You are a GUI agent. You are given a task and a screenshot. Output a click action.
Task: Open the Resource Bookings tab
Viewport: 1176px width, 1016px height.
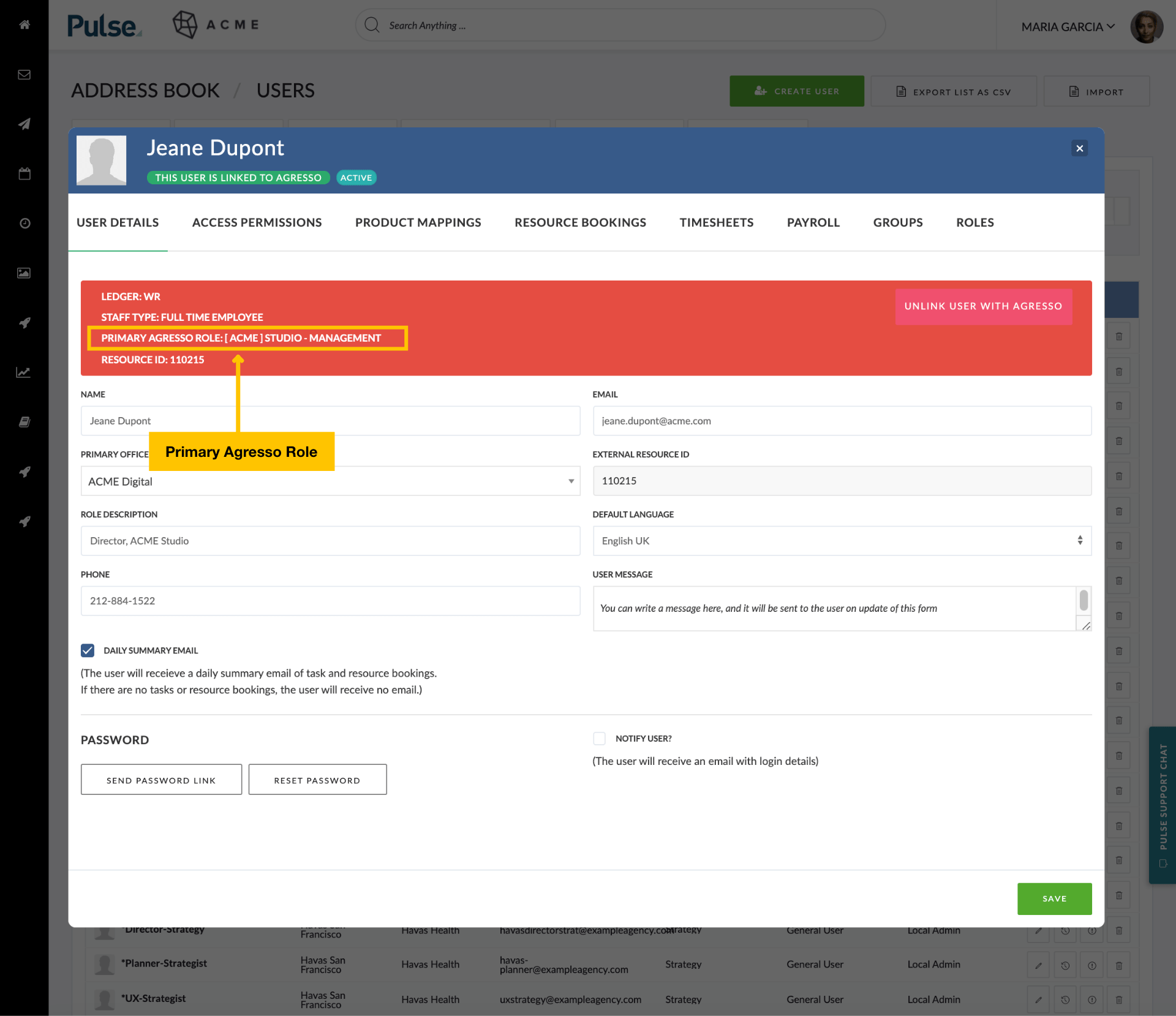pyautogui.click(x=580, y=222)
